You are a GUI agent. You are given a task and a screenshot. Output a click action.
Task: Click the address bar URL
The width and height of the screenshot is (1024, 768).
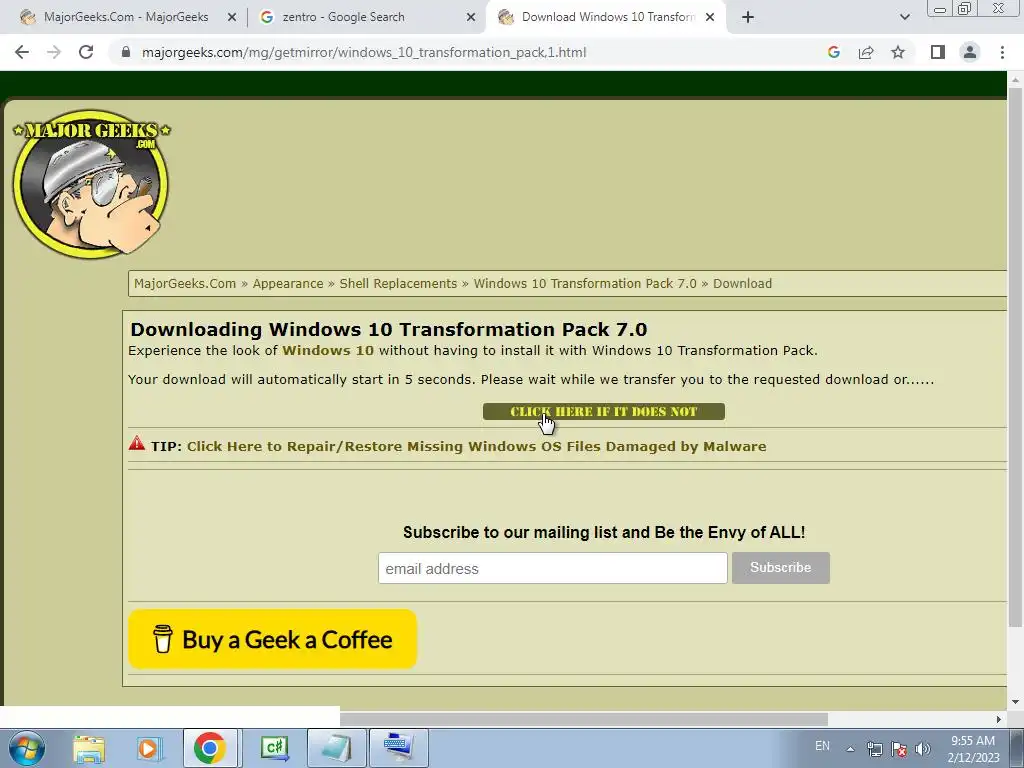364,52
